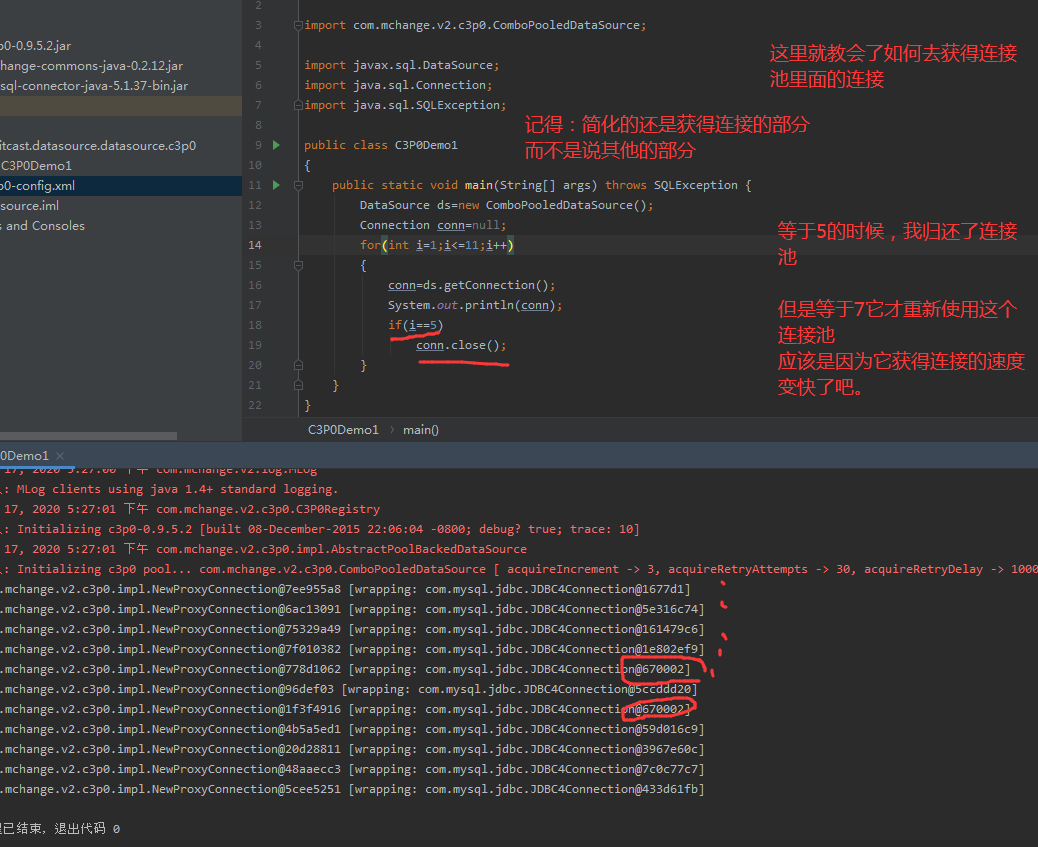Screen dimensions: 1038x847
Task: Click the 'conn.close();' statement
Action: (461, 345)
